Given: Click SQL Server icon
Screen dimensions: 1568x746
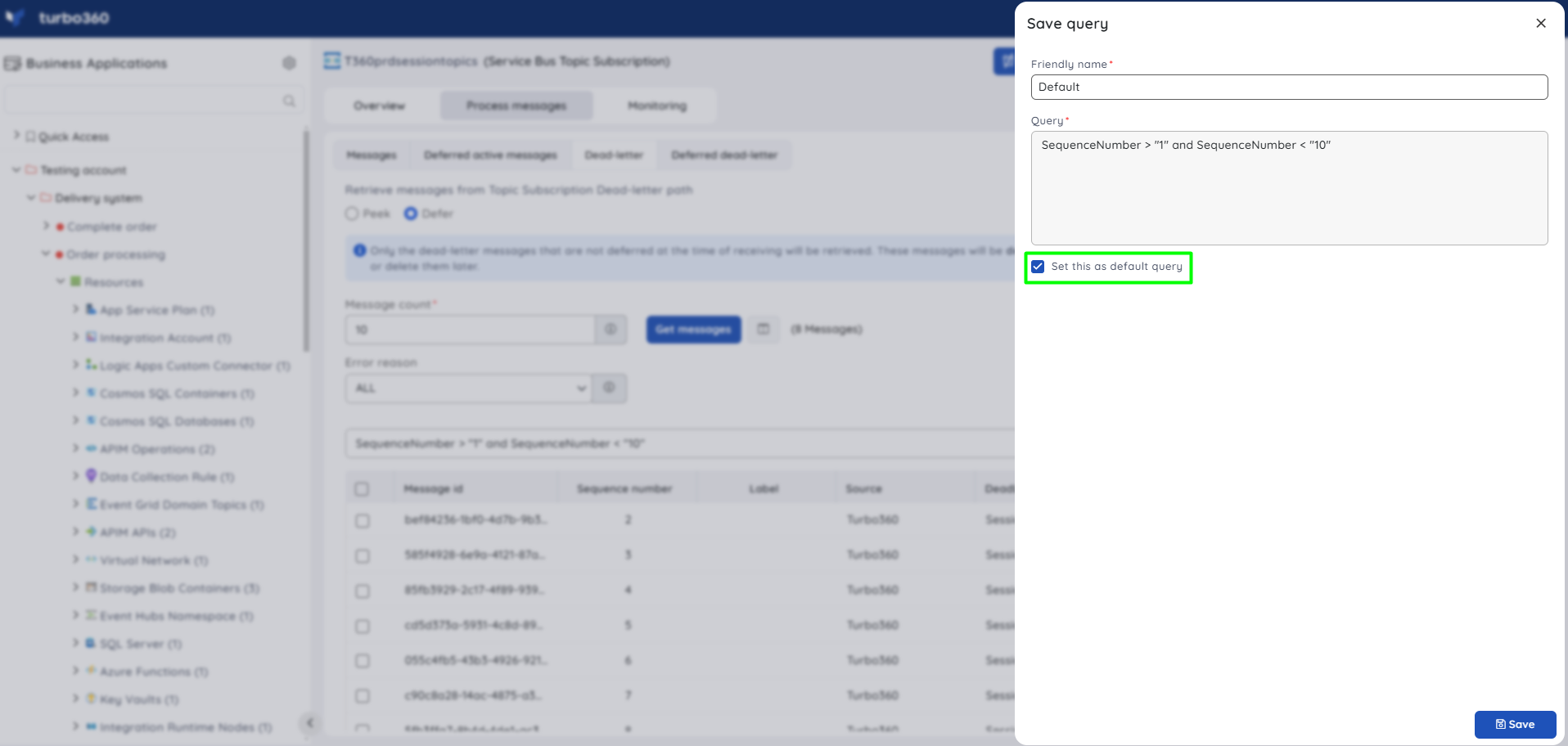Looking at the screenshot, I should tap(92, 643).
